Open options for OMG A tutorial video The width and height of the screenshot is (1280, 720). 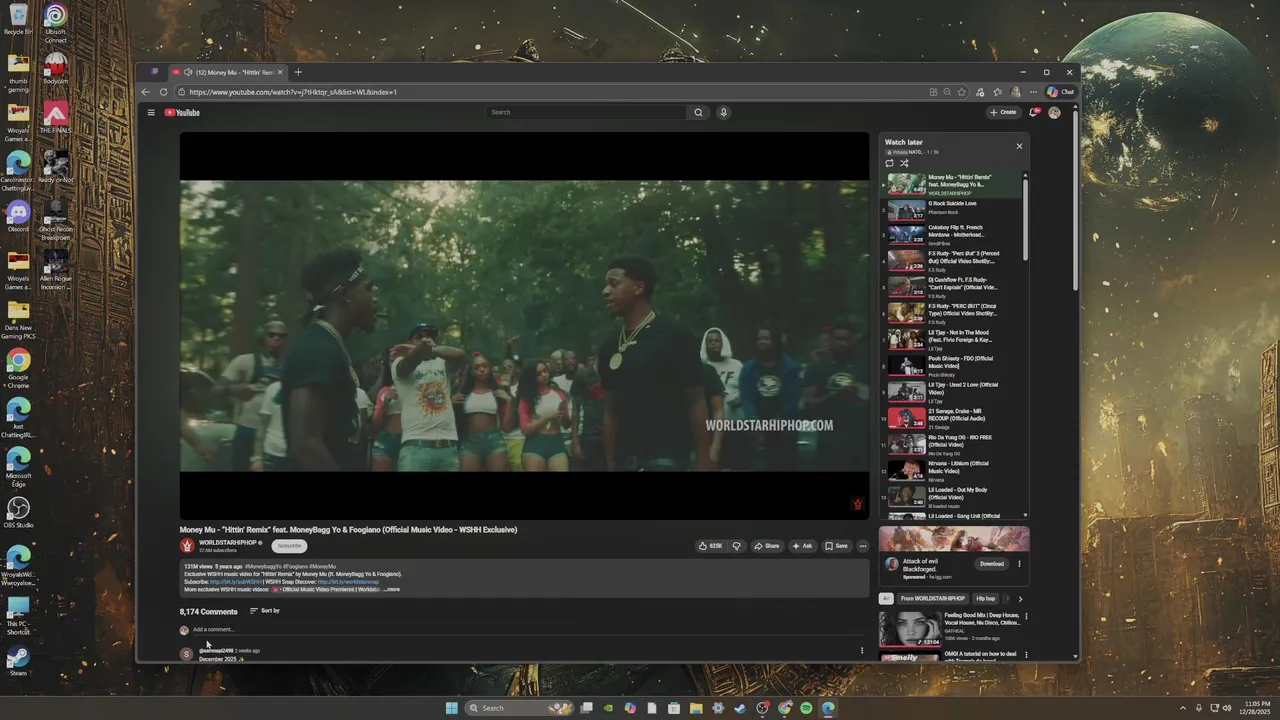click(1026, 655)
